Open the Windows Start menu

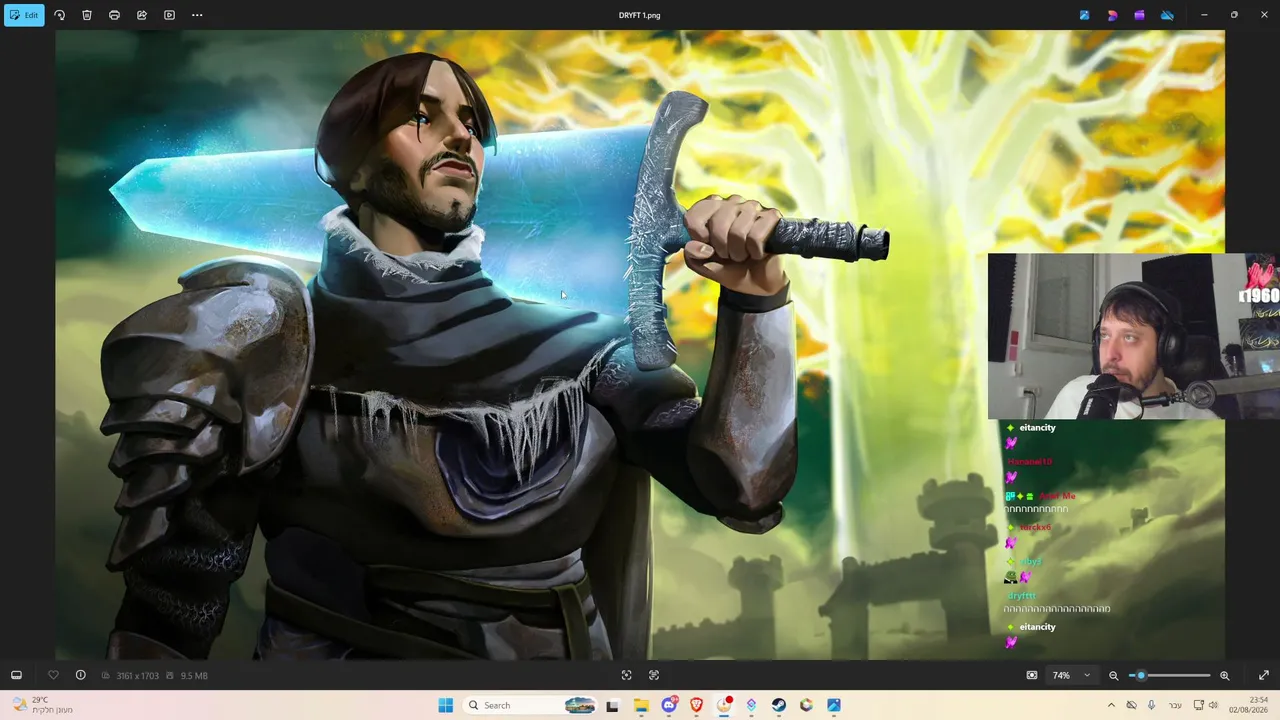pyautogui.click(x=446, y=705)
